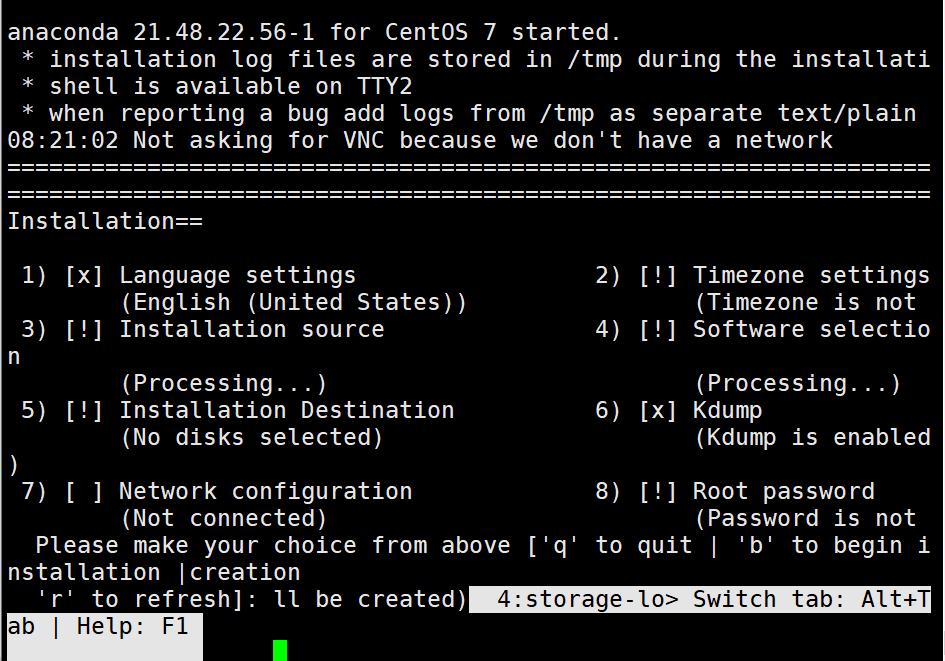
Task: Click the Switch tab: Alt+Tab hint
Action: (811, 600)
